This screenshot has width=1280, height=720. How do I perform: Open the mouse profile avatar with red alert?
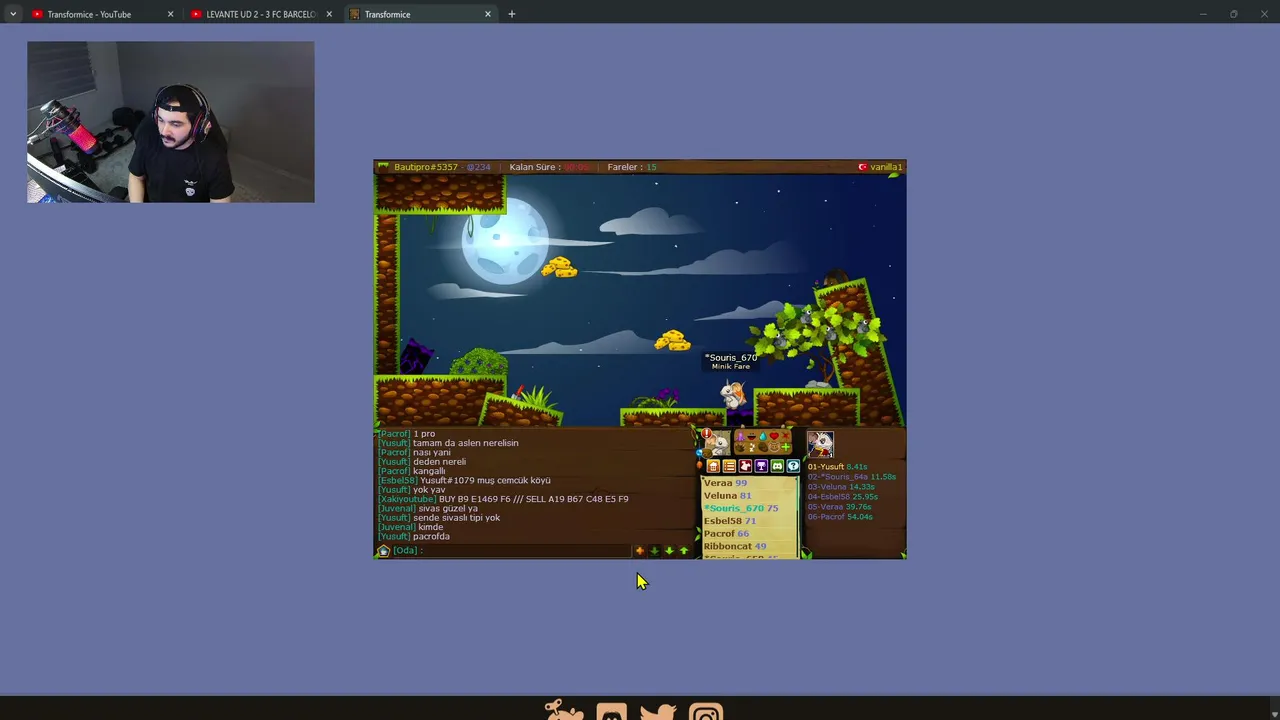coord(718,443)
